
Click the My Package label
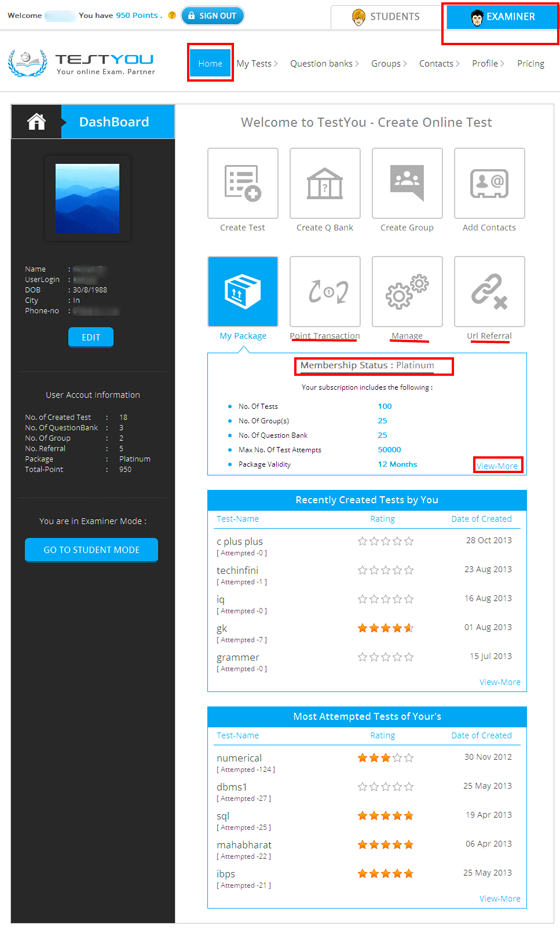243,336
